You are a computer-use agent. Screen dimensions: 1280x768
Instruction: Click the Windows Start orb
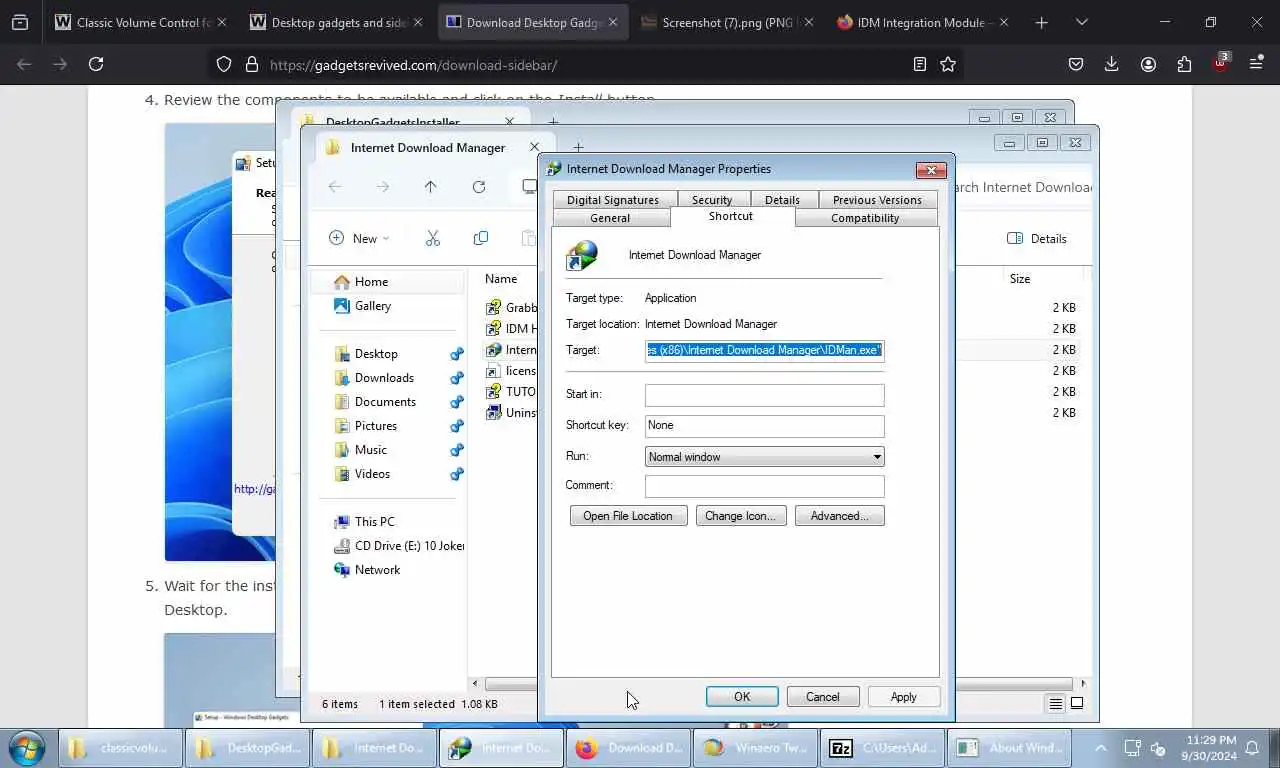[x=26, y=747]
